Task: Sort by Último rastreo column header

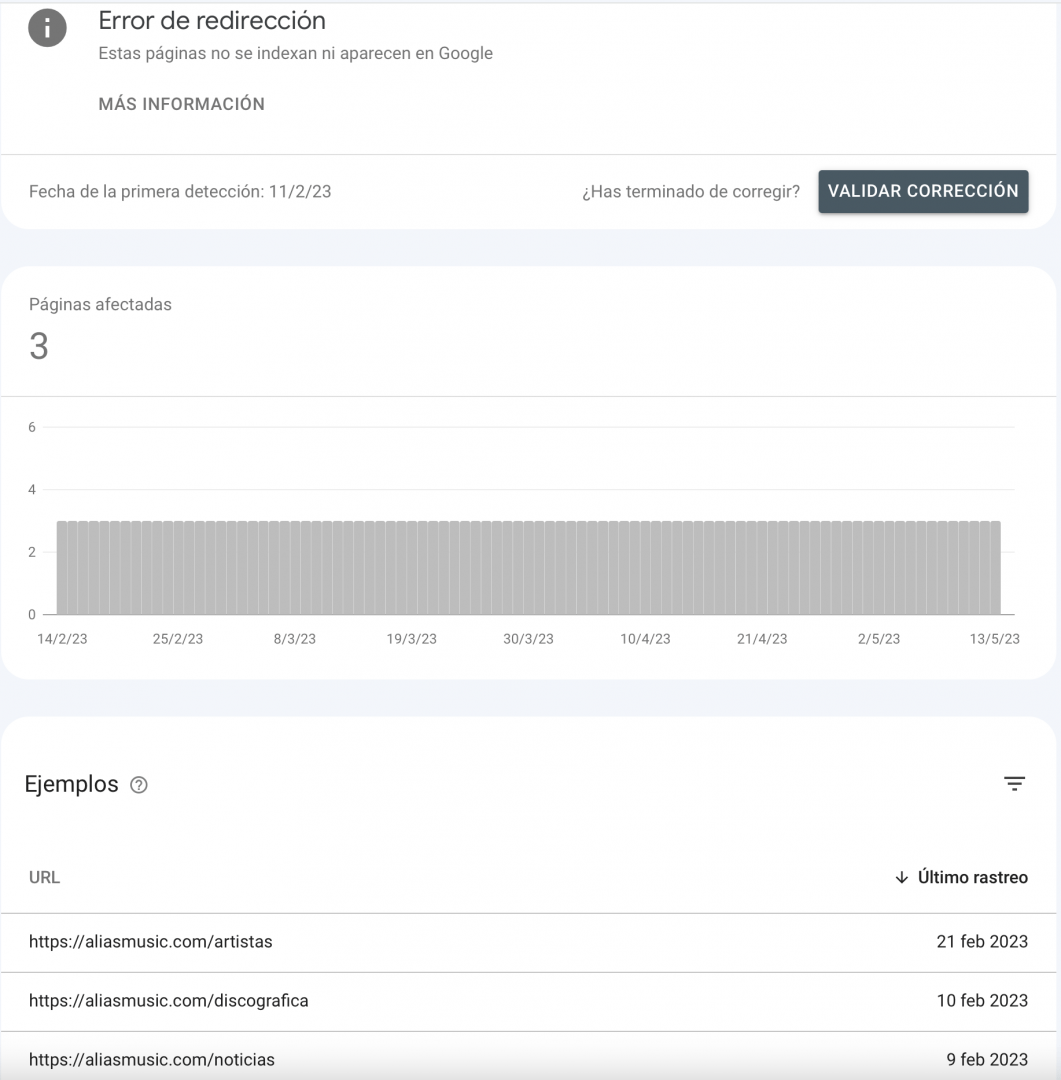Action: pos(972,877)
